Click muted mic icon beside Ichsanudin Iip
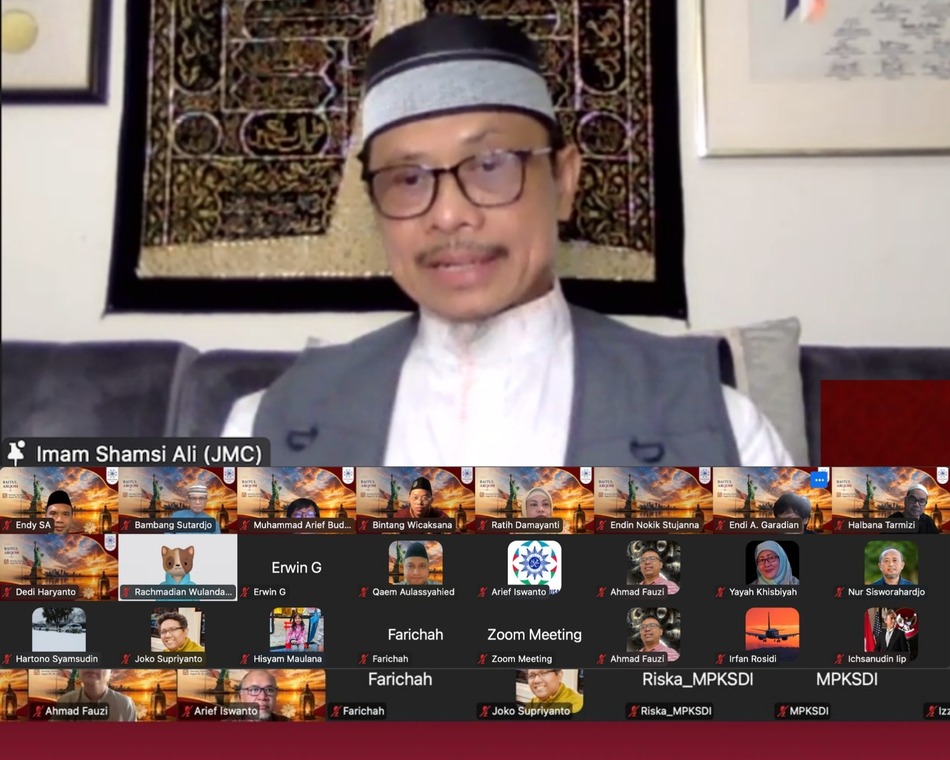The image size is (950, 760). coord(839,659)
